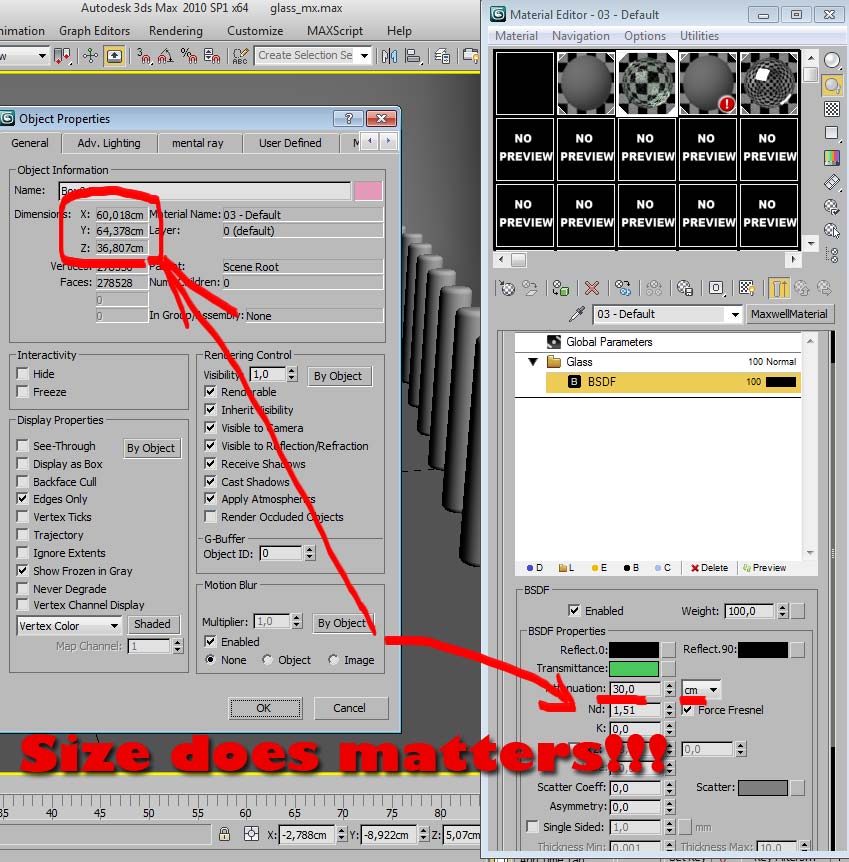
Task: Open Material Editor Options icon
Action: tap(832, 206)
